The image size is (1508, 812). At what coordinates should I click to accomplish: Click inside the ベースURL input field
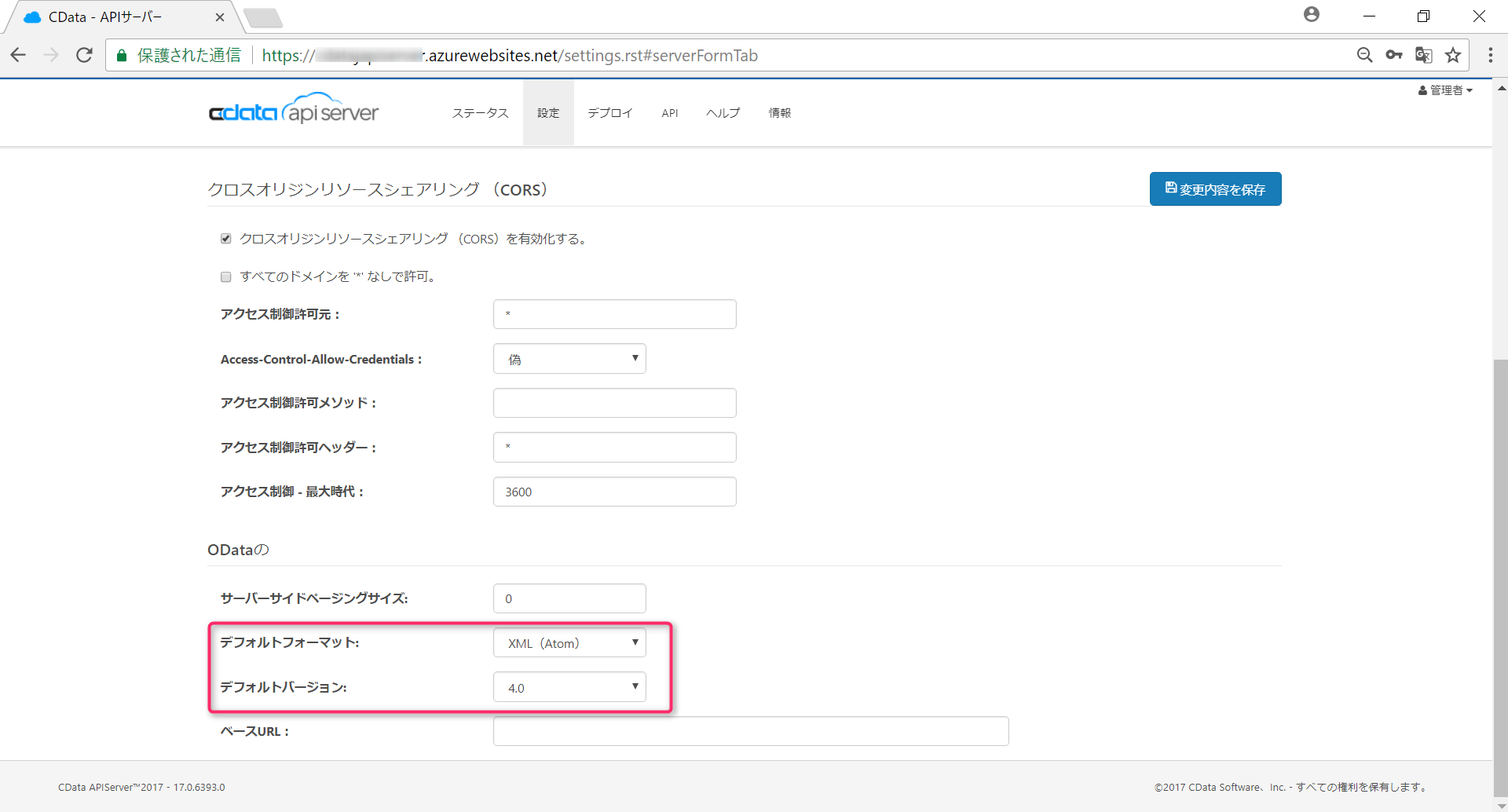(x=750, y=730)
